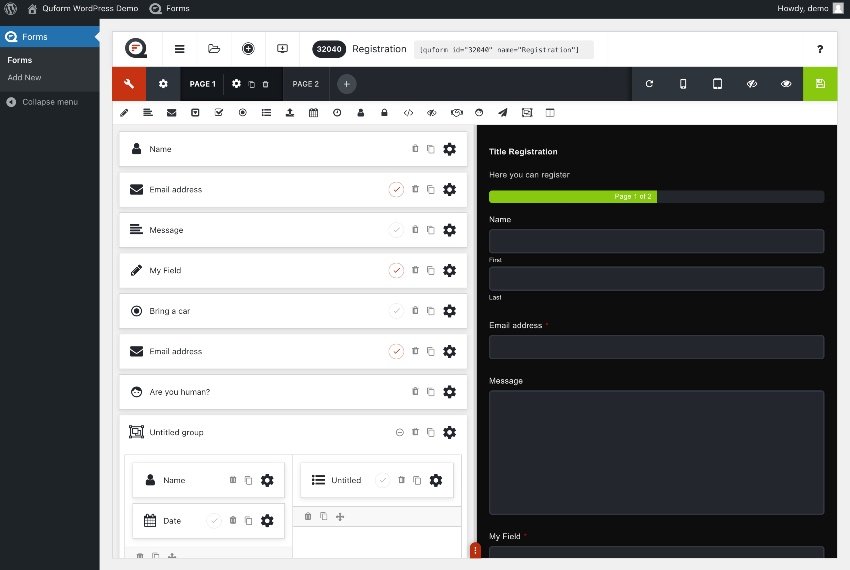Switch to the PAGE 2 tab
The height and width of the screenshot is (570, 850).
pos(306,84)
